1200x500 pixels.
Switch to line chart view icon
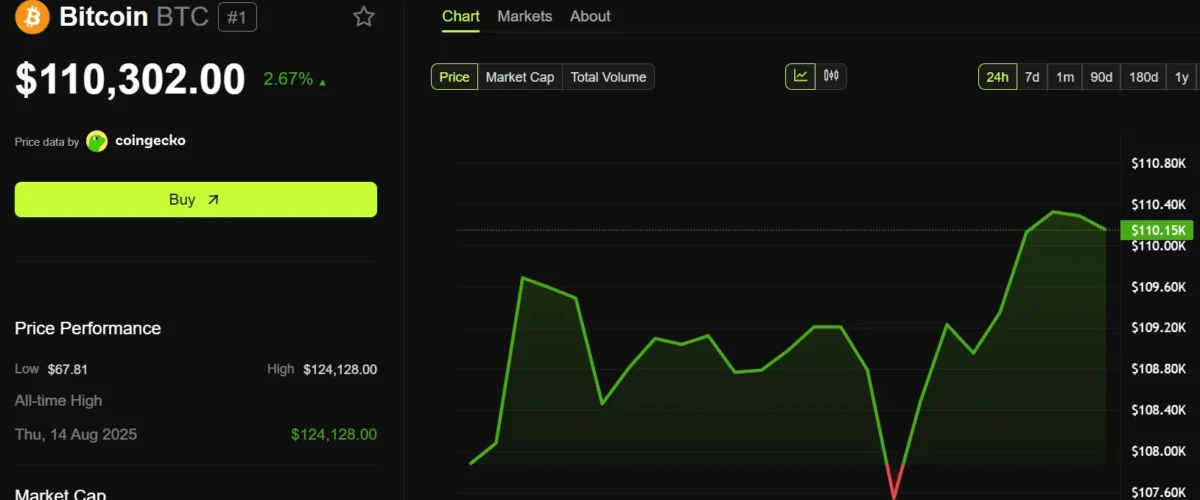point(801,77)
